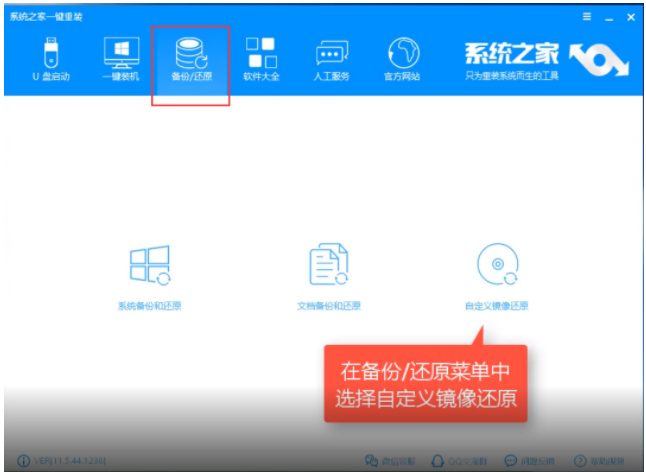Select 系统备份和还原 system backup option
The image size is (646, 472).
(150, 277)
